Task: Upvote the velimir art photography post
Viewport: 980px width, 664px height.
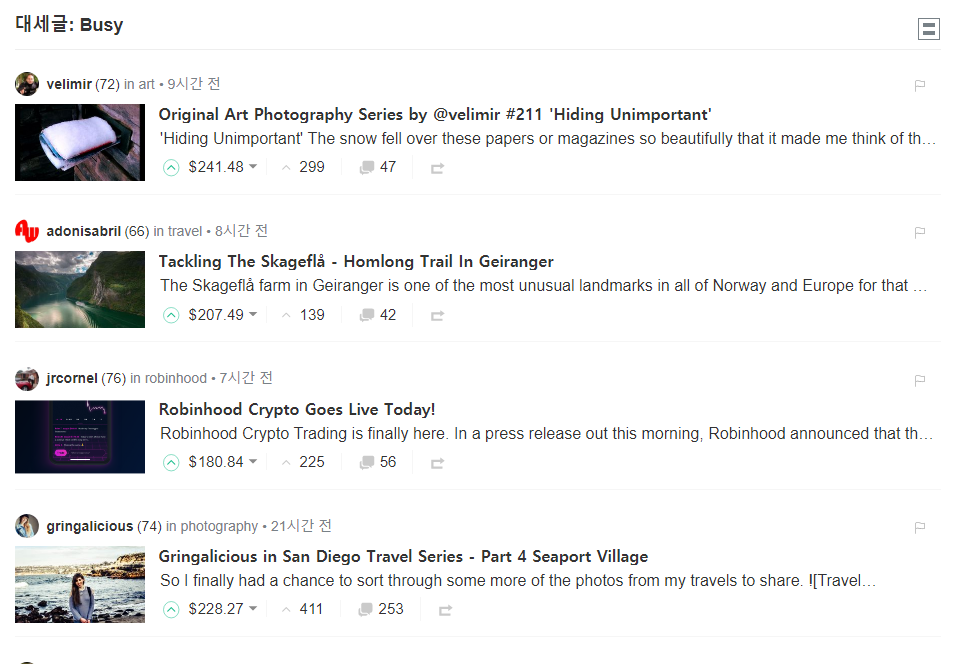Action: click(x=171, y=168)
